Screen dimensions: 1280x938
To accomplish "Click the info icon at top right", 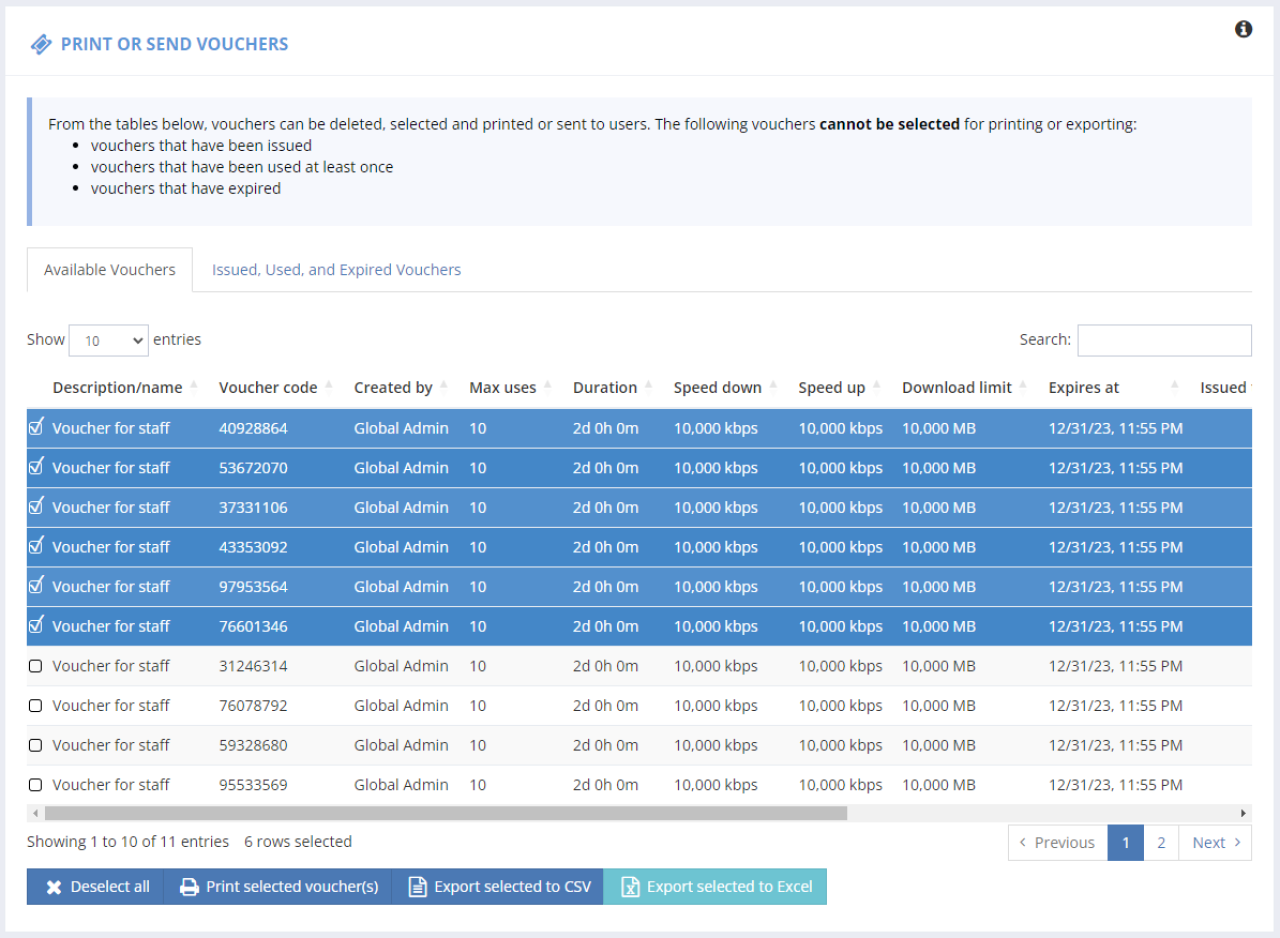I will coord(1243,29).
